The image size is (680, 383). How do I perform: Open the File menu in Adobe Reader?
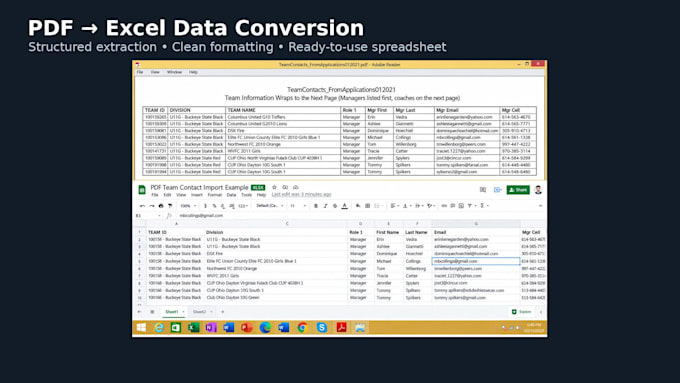(x=140, y=72)
